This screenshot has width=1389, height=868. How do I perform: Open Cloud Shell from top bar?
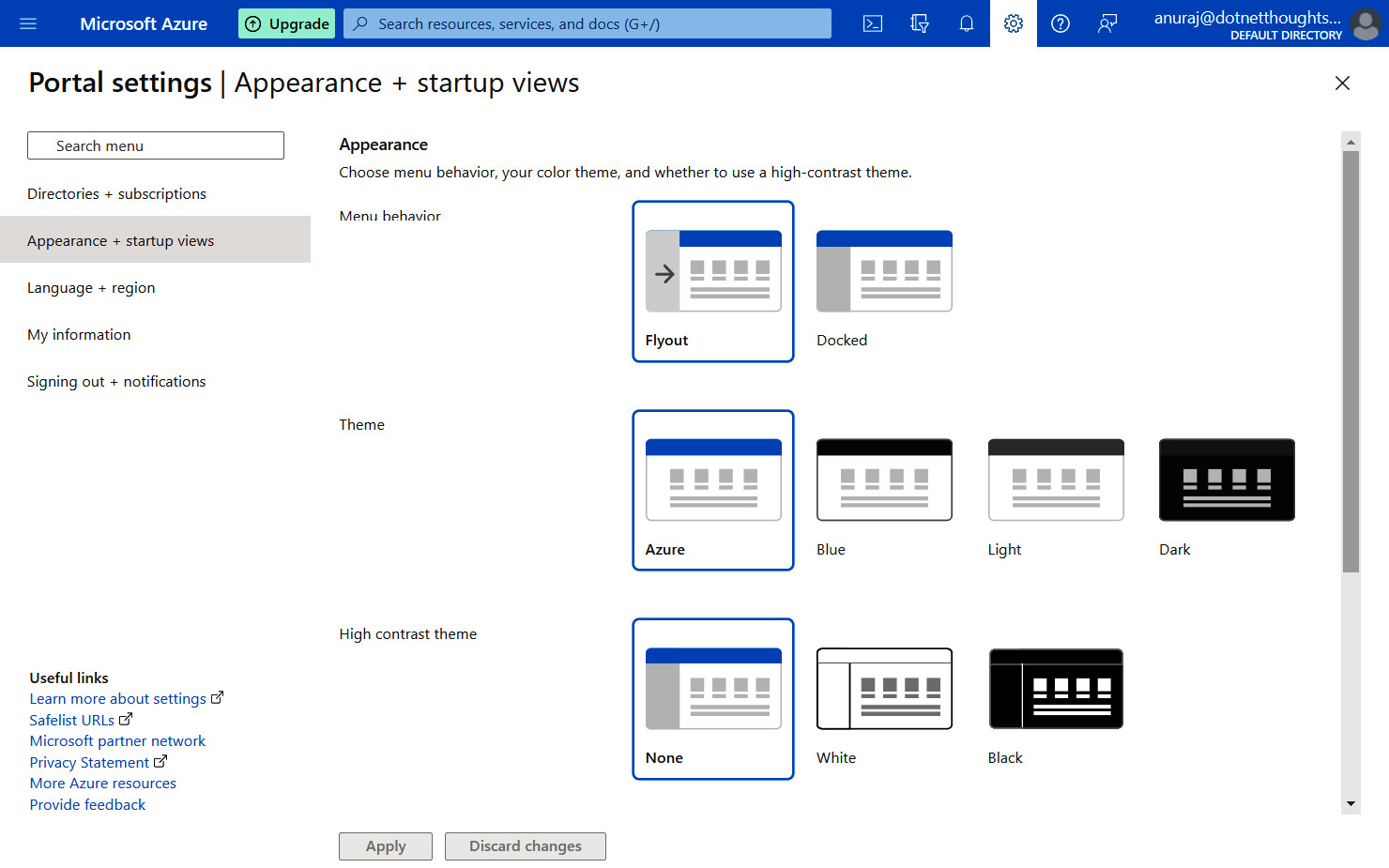point(873,23)
